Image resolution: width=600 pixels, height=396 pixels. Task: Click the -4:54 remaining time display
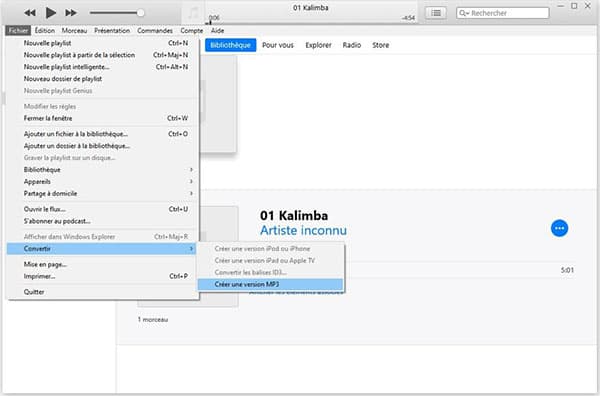click(408, 18)
